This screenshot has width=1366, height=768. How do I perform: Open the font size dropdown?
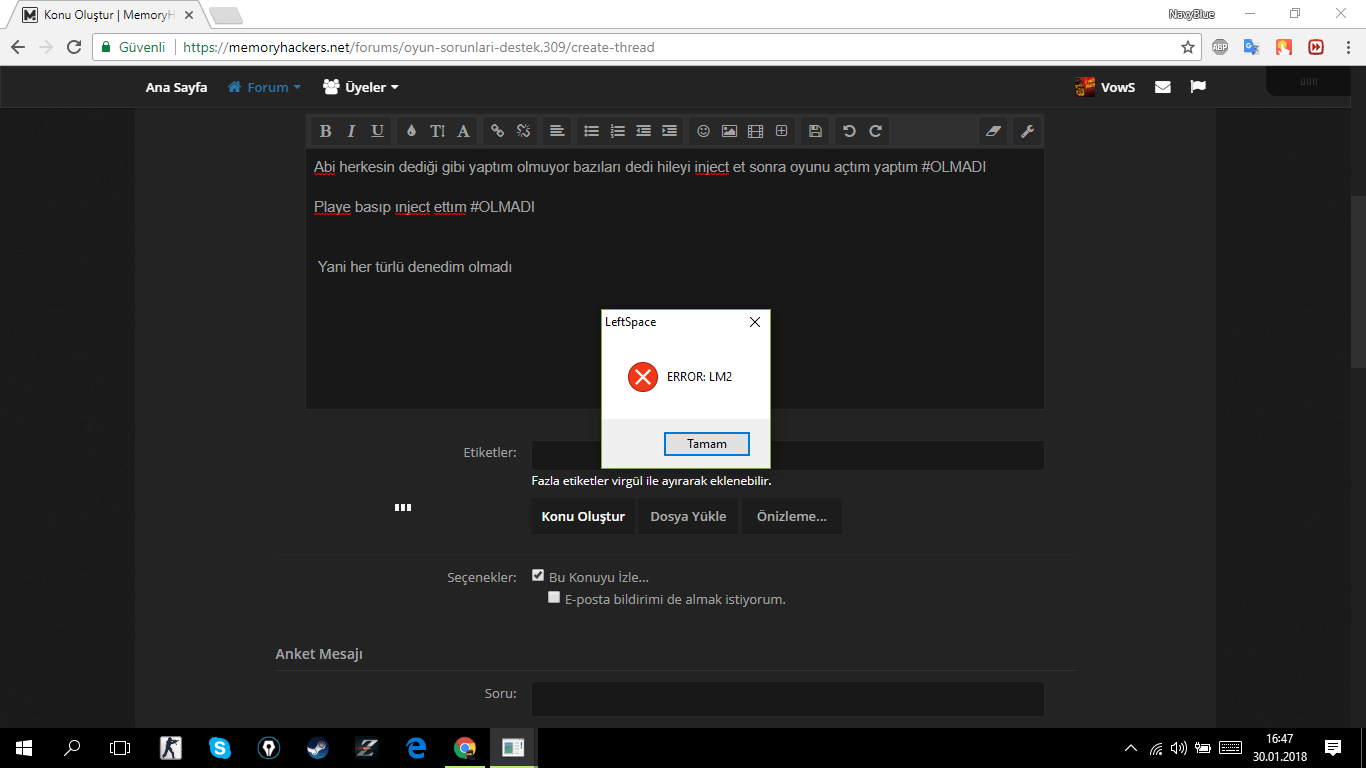point(437,131)
